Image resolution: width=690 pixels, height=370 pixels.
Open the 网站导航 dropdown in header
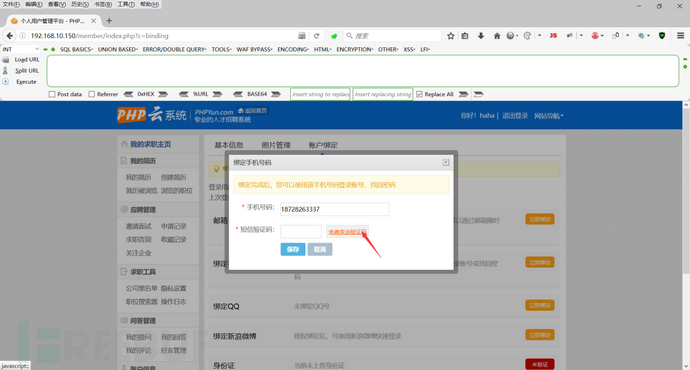pos(549,116)
